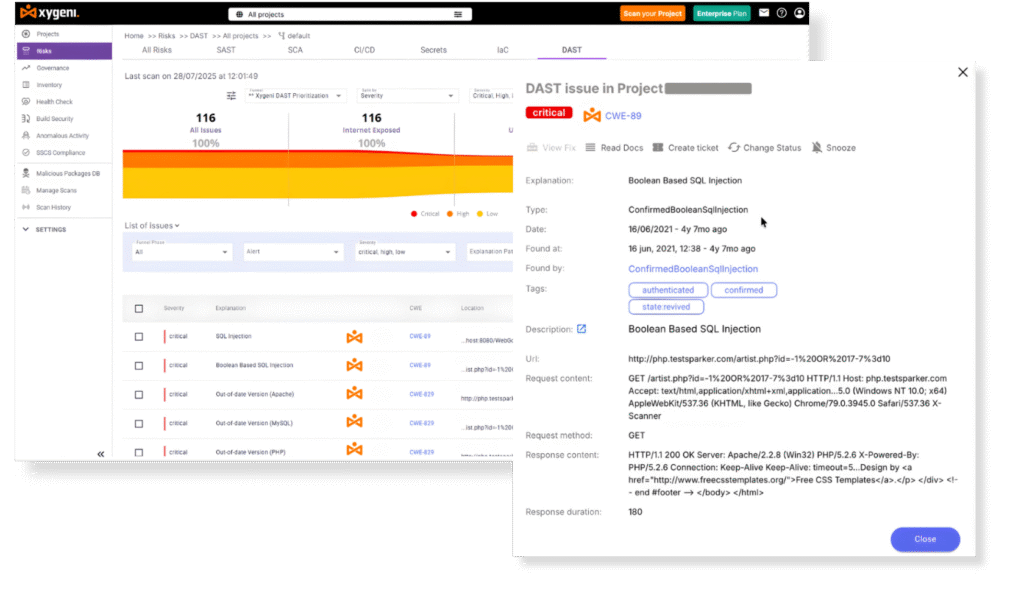Click the All projects menu icon
Image resolution: width=1024 pixels, height=591 pixels.
point(458,14)
